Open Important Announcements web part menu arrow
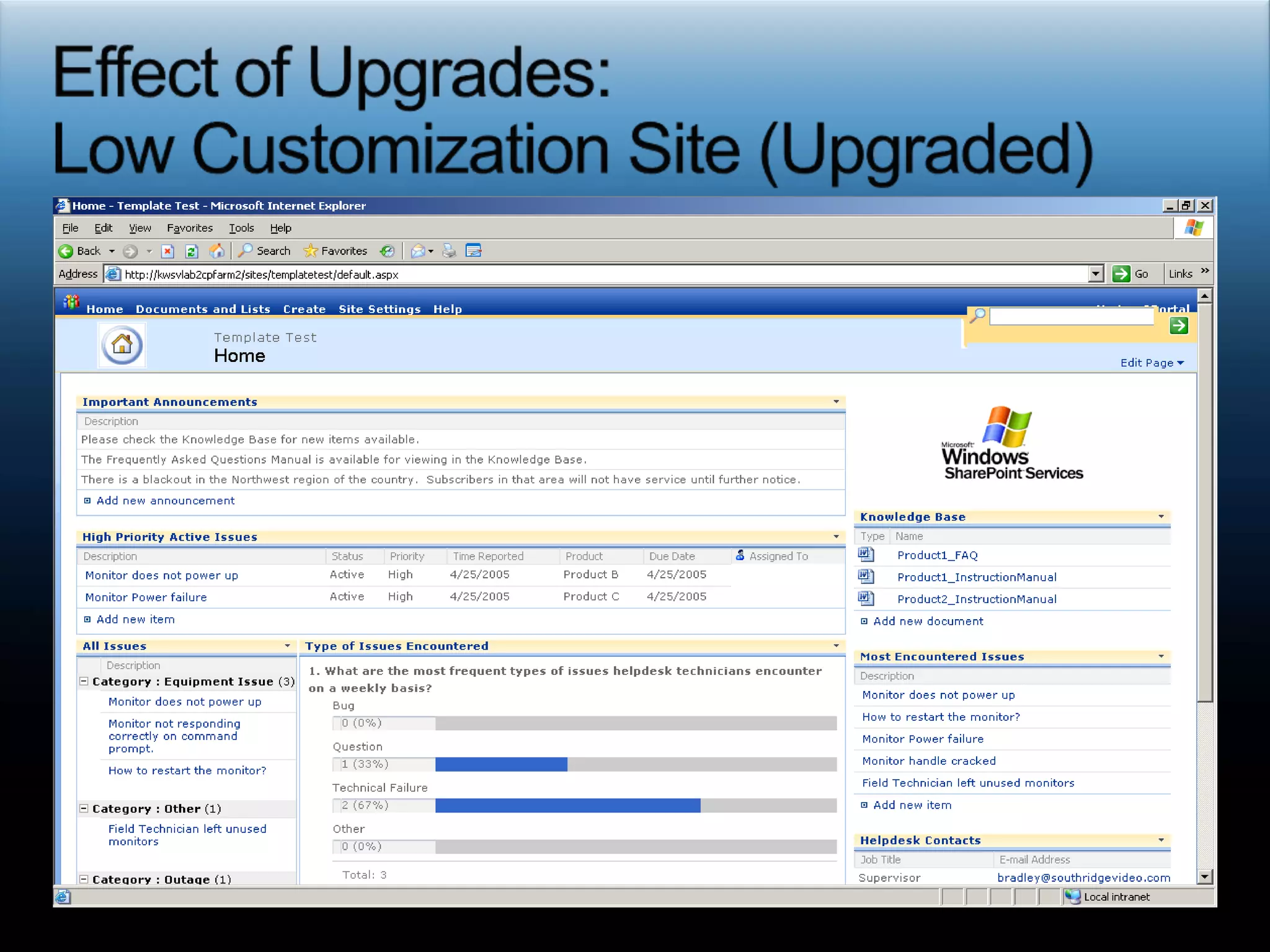1270x952 pixels. pos(836,402)
